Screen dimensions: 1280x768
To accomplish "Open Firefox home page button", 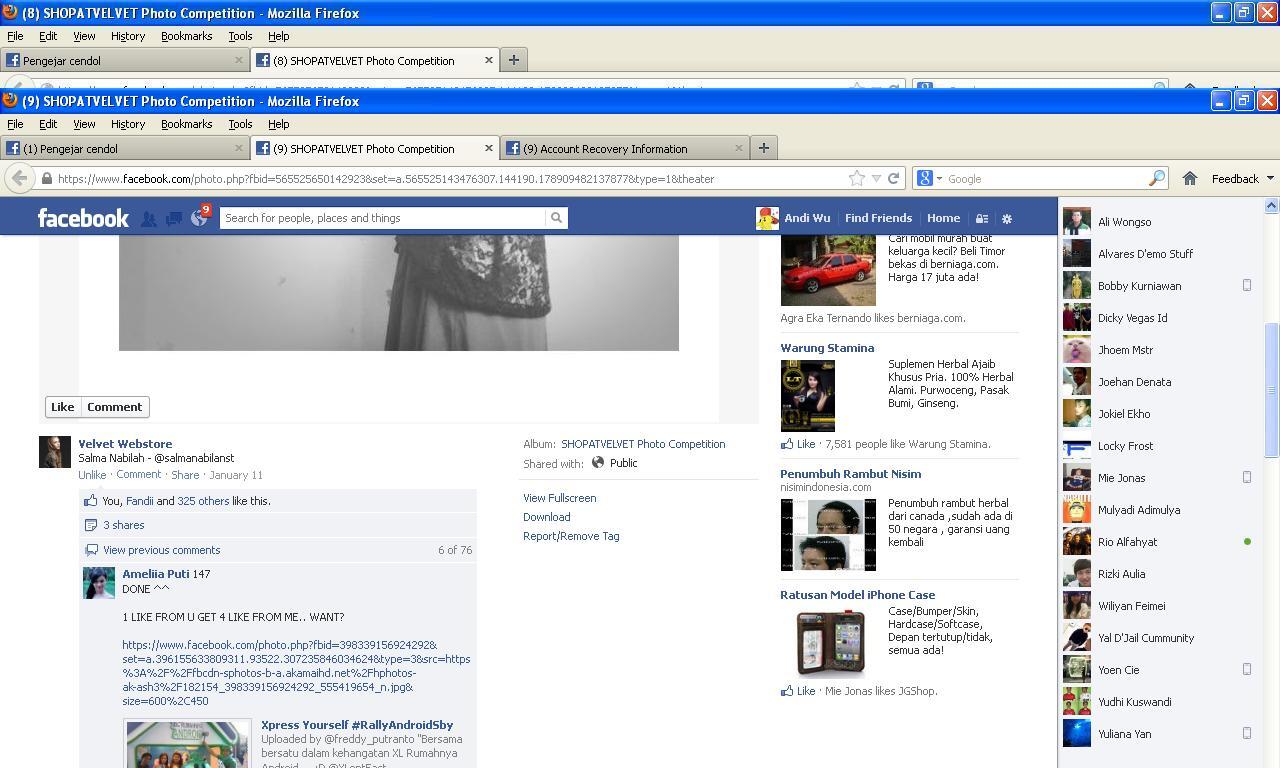I will pyautogui.click(x=1189, y=178).
